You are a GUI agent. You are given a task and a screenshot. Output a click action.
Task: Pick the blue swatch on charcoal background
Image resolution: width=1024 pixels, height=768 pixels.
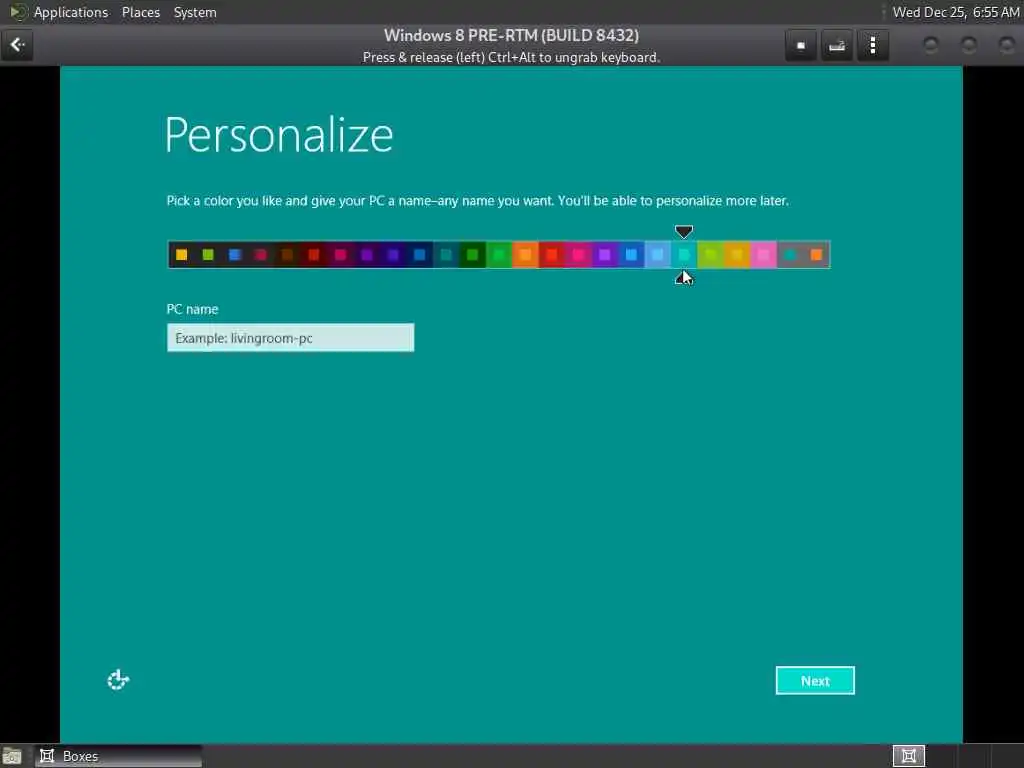pos(234,255)
